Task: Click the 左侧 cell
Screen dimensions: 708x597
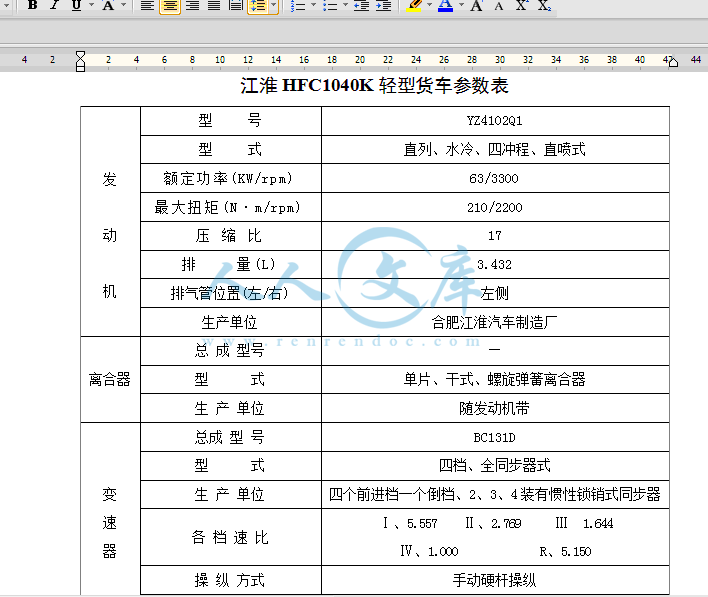Action: (495, 294)
